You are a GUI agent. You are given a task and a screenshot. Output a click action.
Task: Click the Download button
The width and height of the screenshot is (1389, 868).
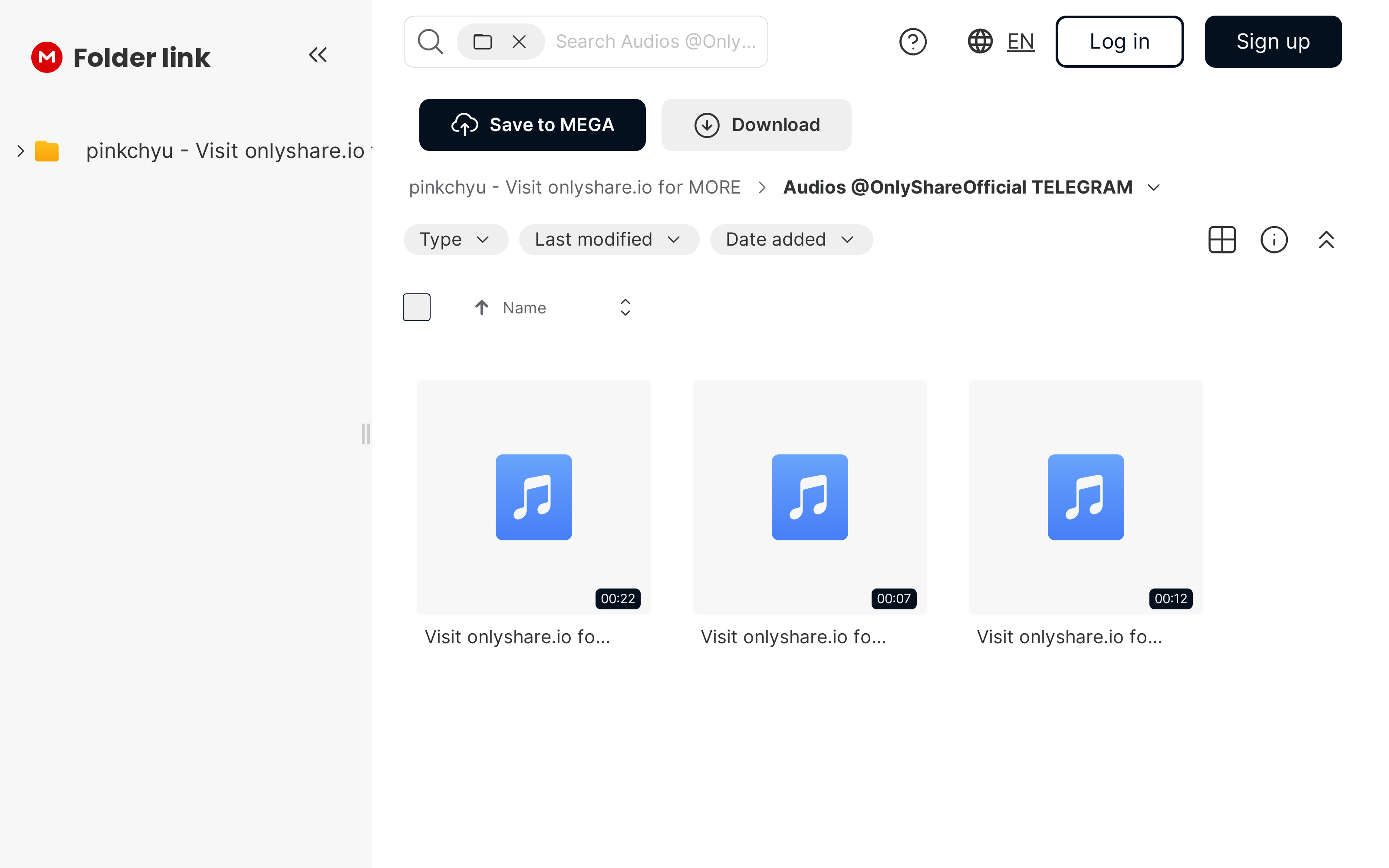coord(757,125)
